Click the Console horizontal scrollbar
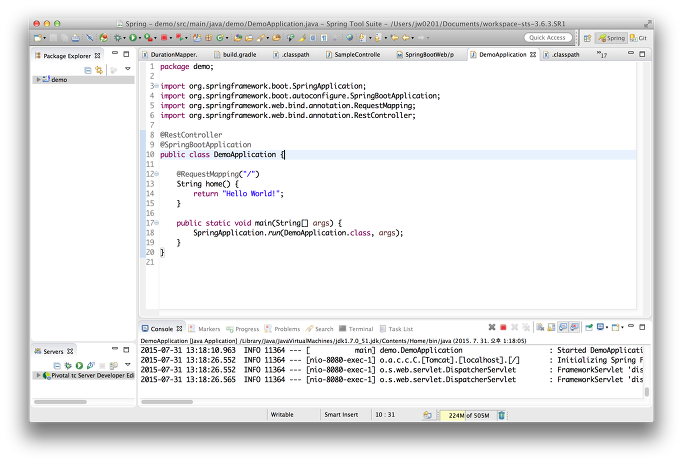Screen dimensions: 683x463 click(167, 402)
